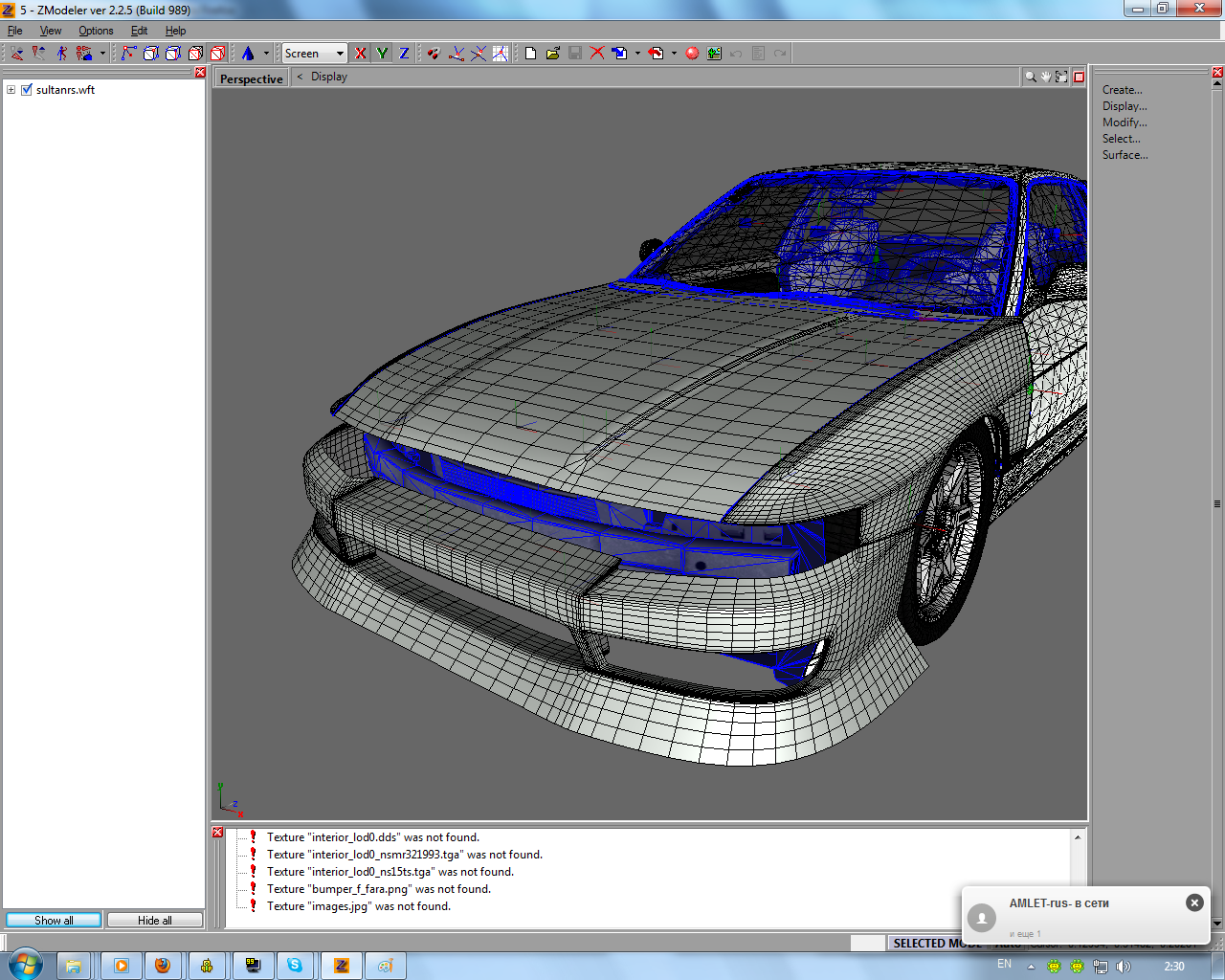Click the Open file folder icon
Viewport: 1225px width, 980px height.
pyautogui.click(x=552, y=54)
